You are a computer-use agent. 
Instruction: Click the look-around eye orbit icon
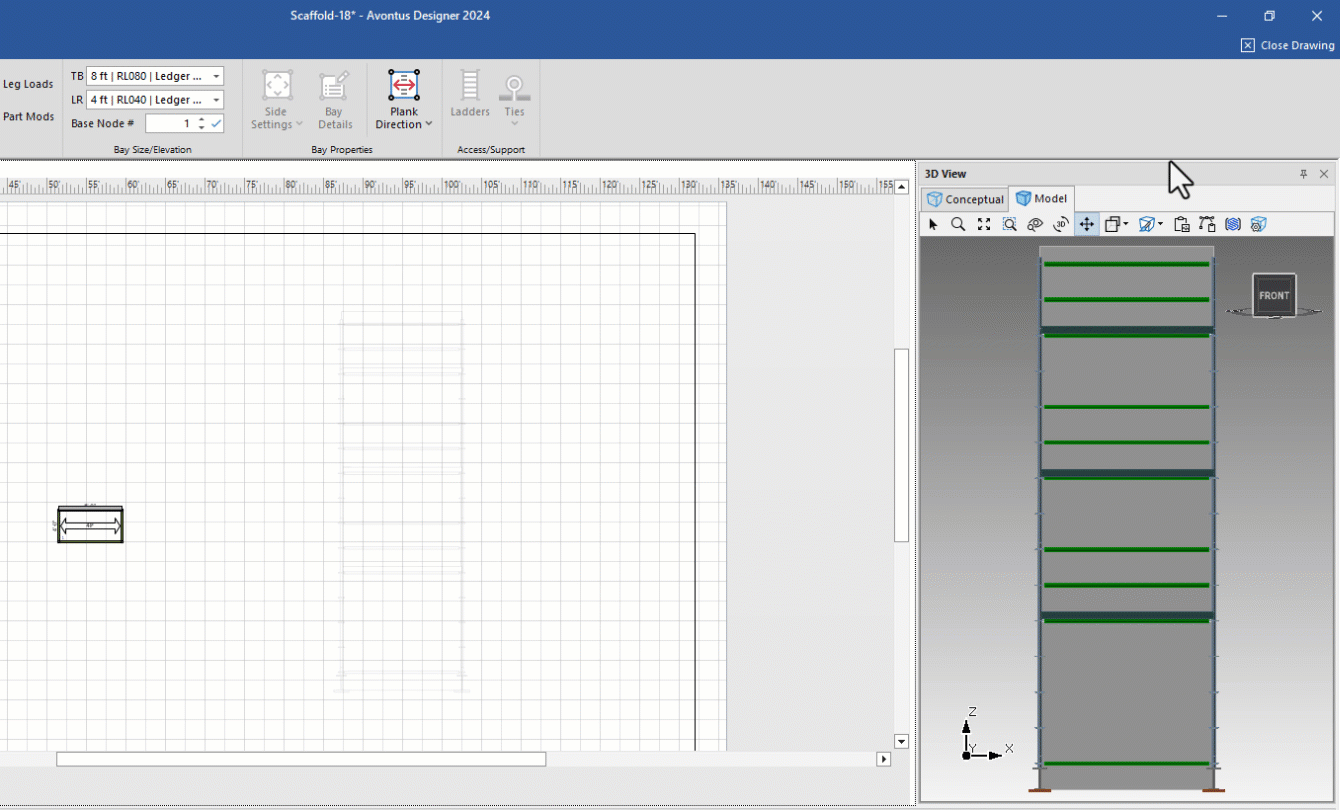(1035, 225)
